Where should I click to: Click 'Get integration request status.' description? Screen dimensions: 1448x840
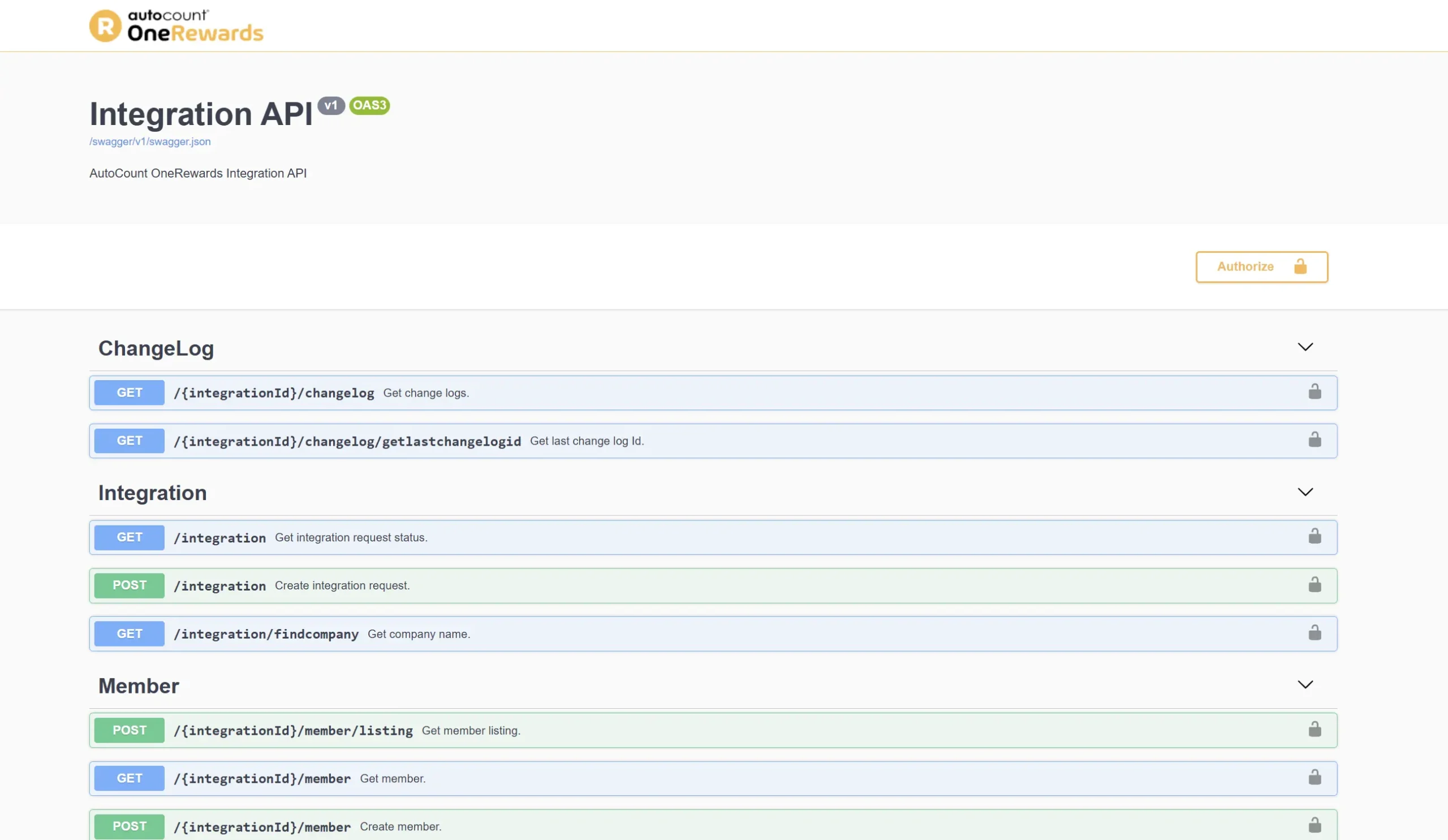[x=351, y=537]
